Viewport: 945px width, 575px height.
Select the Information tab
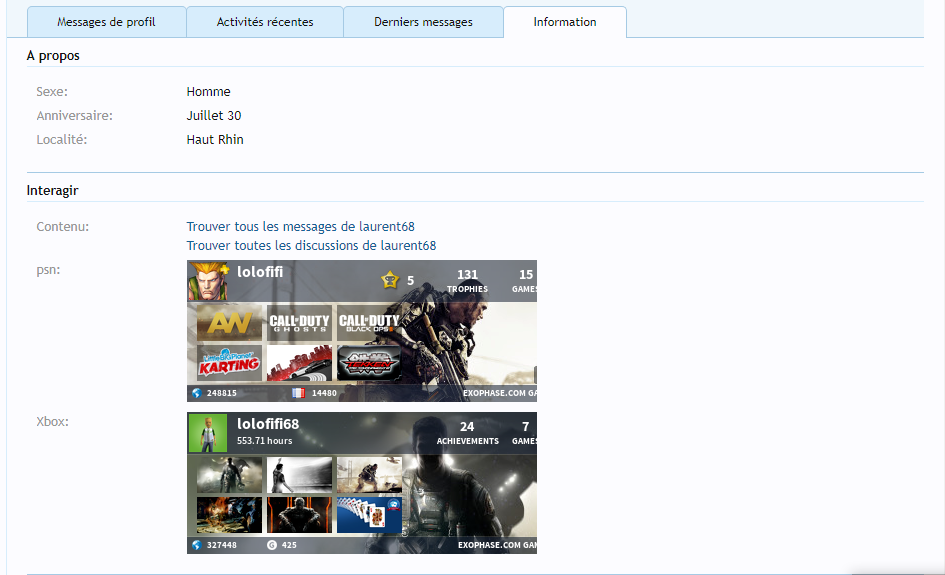click(x=565, y=22)
